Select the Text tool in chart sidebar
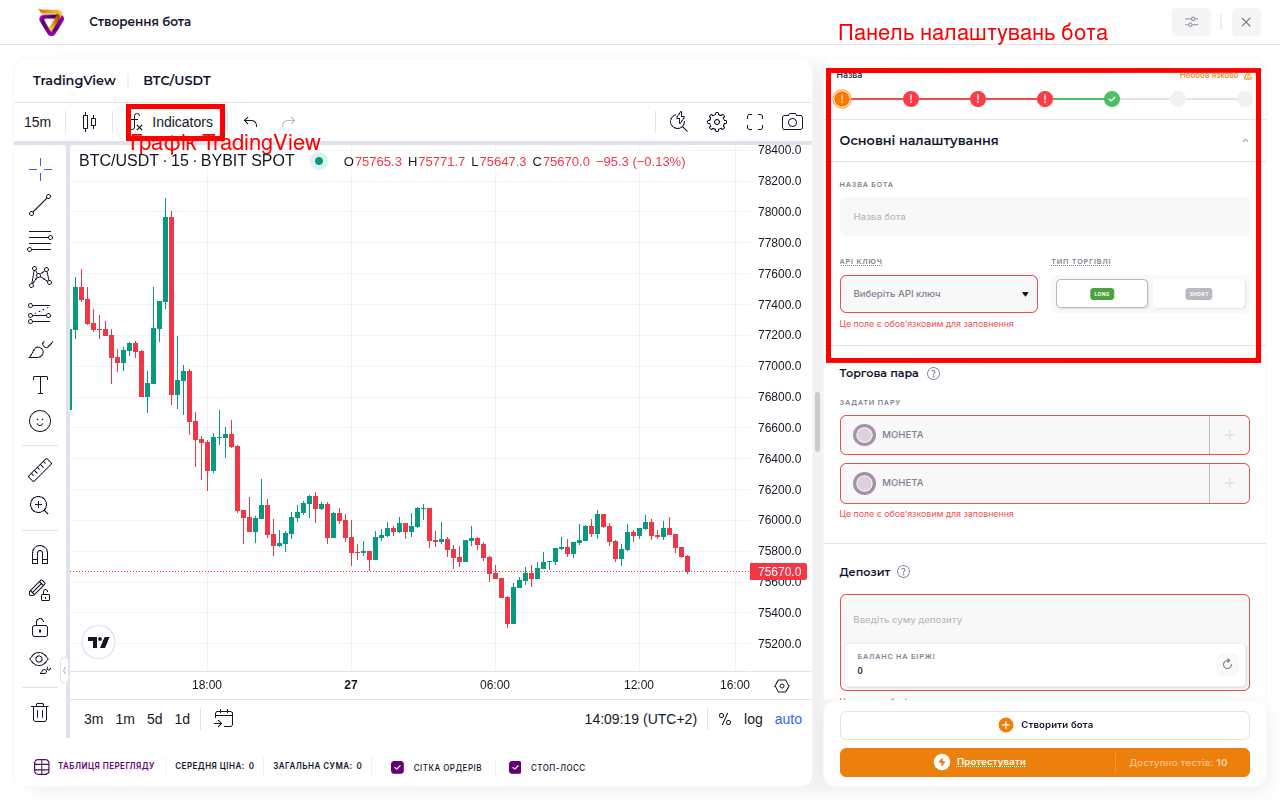 40,385
